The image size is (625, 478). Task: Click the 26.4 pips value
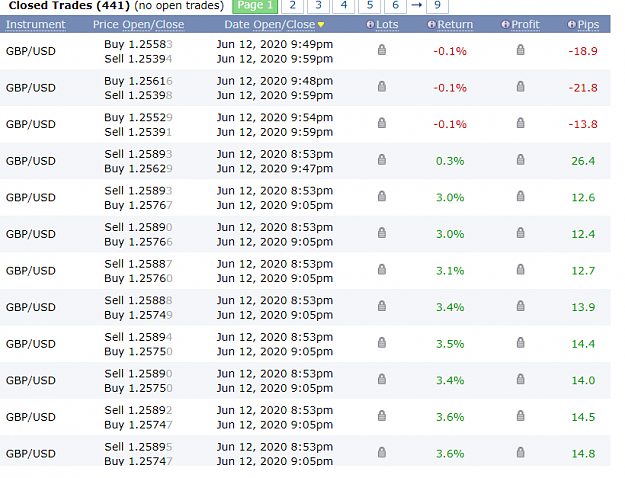pyautogui.click(x=583, y=161)
